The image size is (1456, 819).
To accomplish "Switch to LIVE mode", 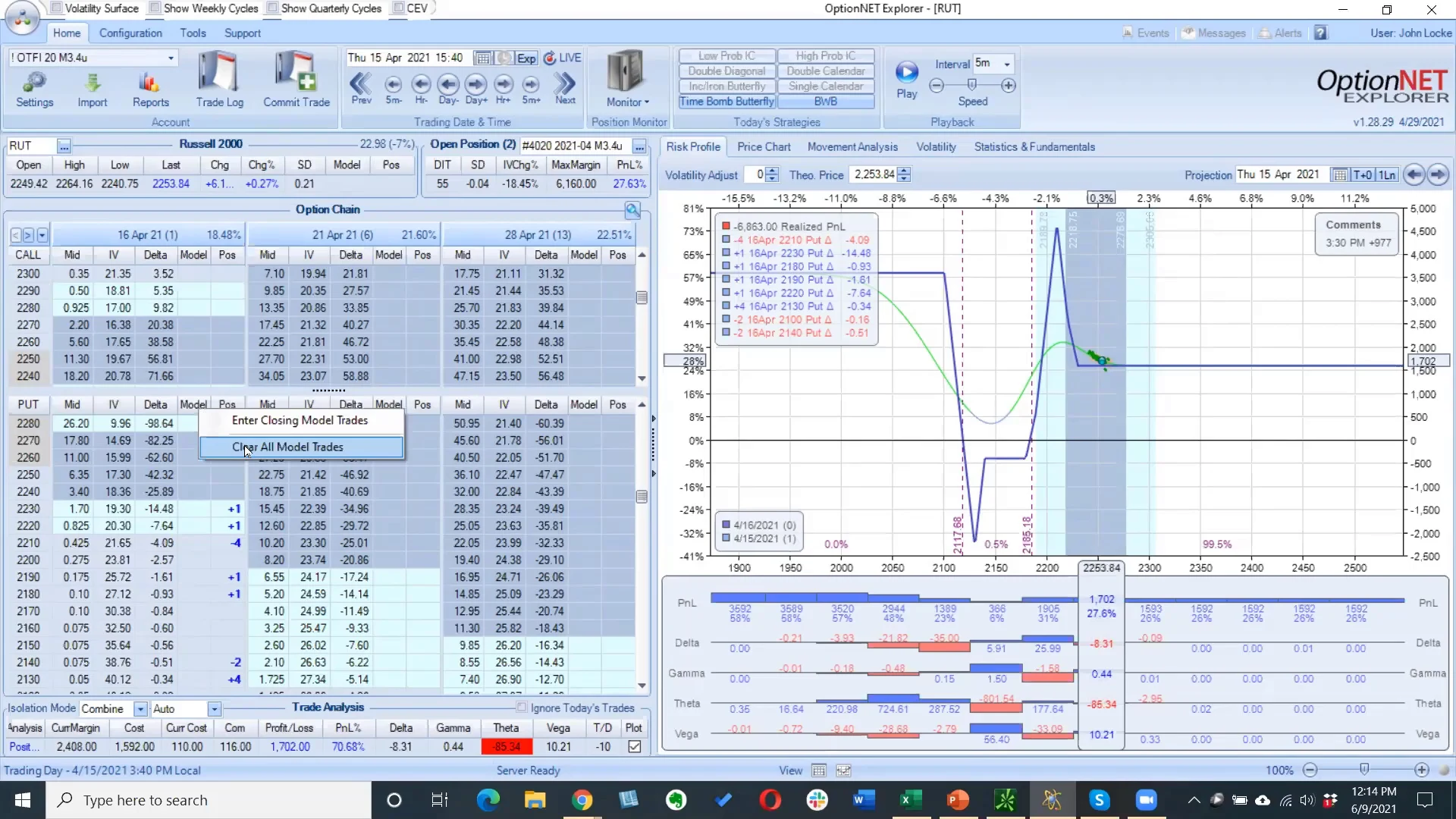I will point(563,58).
